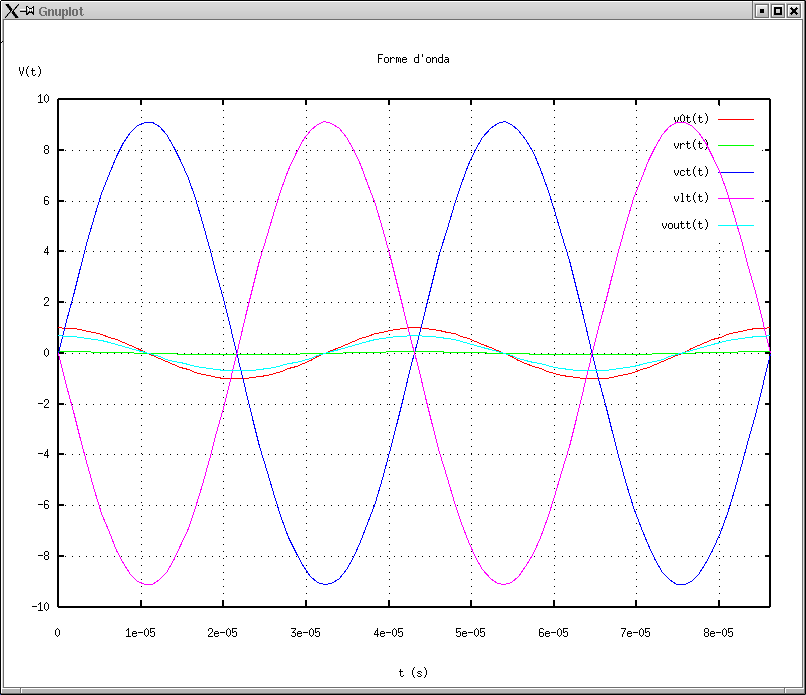Click the pin icon in title bar
Viewport: 806px width, 695px height.
29,10
